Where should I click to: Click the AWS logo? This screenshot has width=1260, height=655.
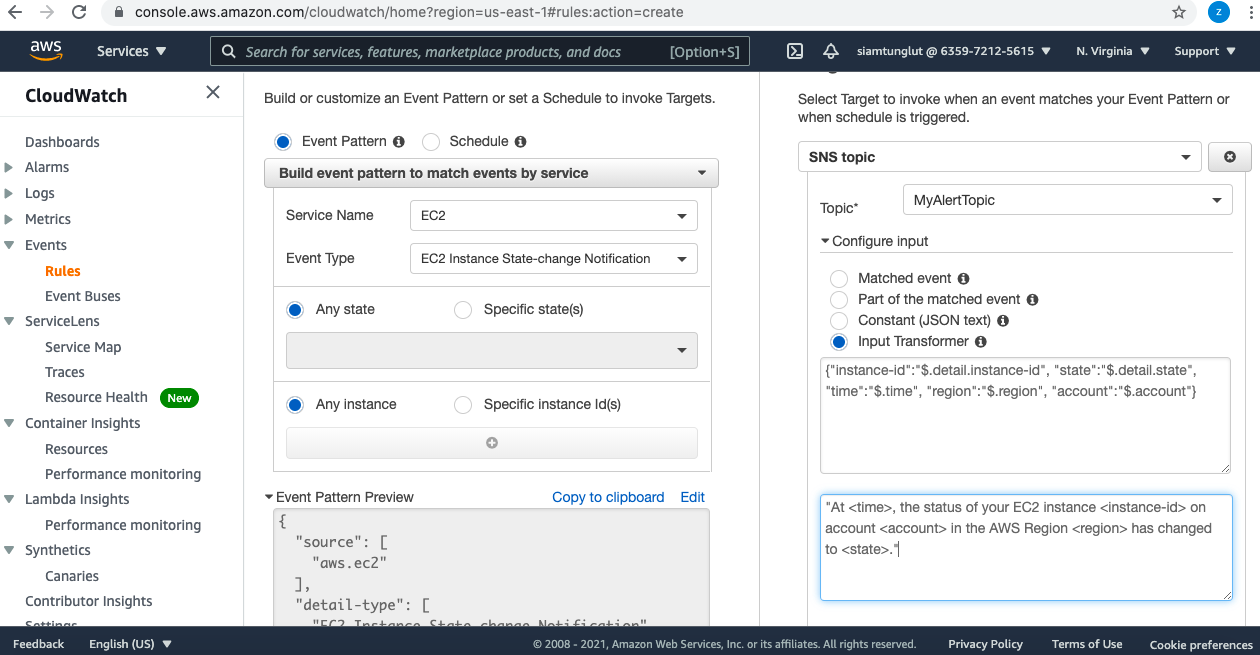click(46, 51)
